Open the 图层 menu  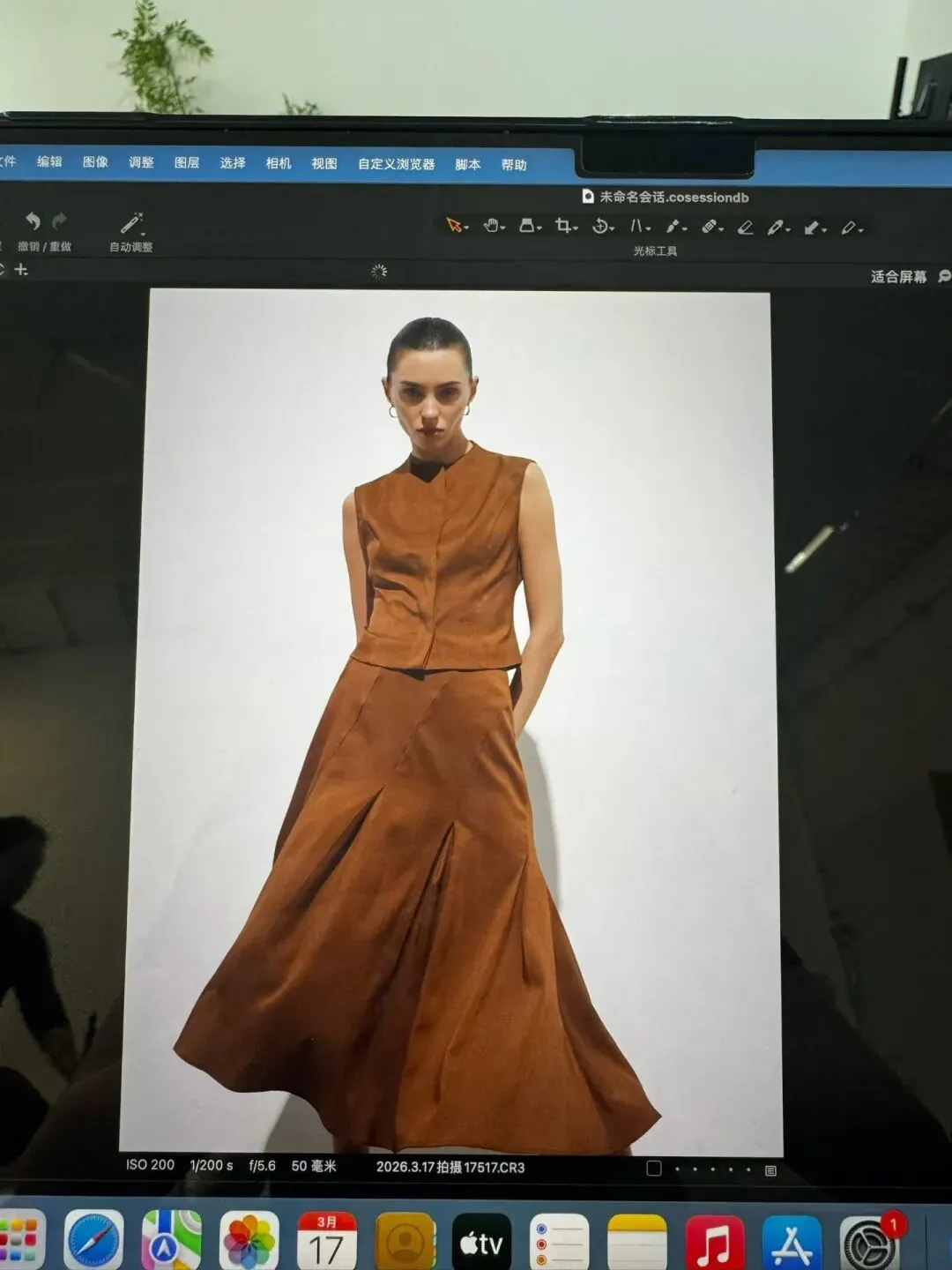point(187,162)
